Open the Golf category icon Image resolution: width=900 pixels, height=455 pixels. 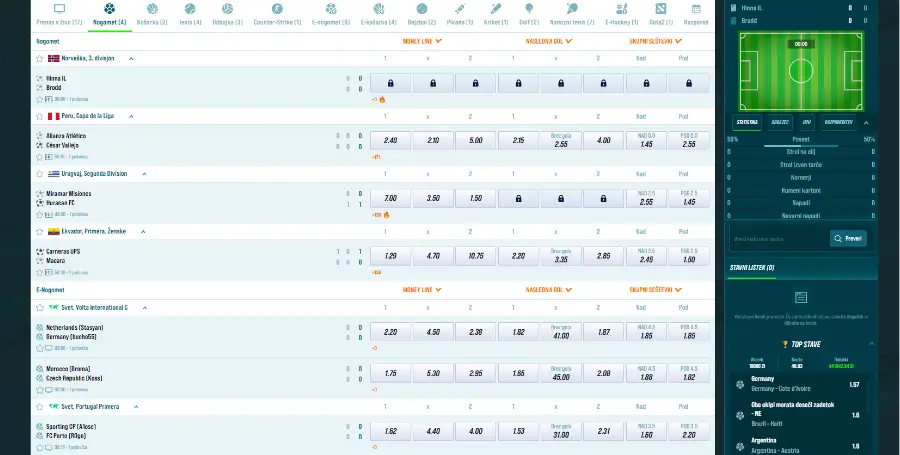[x=529, y=9]
